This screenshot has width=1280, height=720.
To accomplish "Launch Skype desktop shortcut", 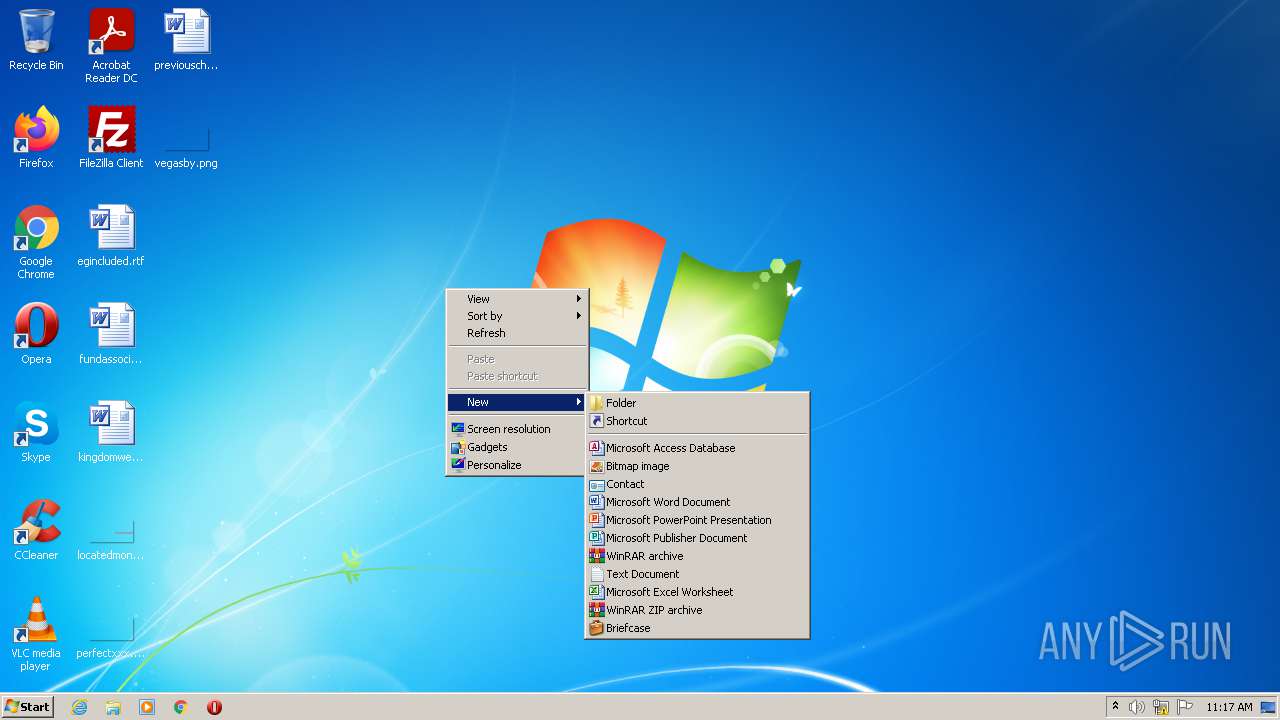I will [36, 432].
